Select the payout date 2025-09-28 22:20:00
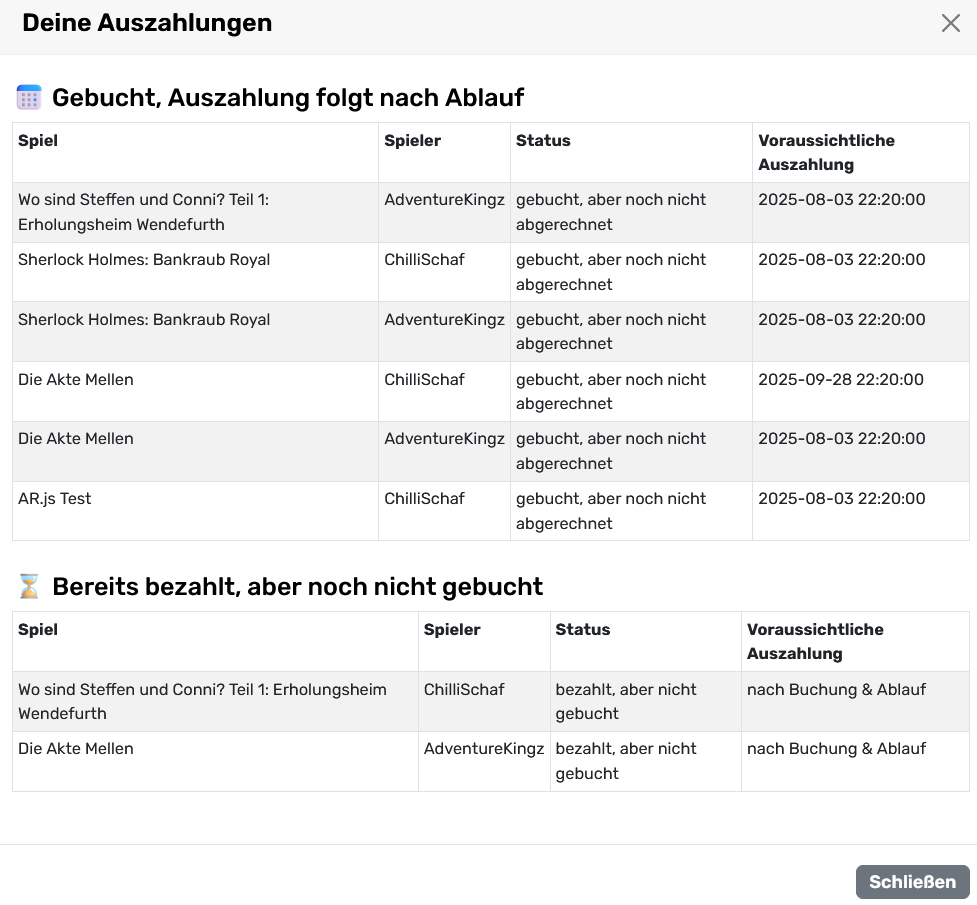Screen dimensions: 977x905 pyautogui.click(x=841, y=380)
